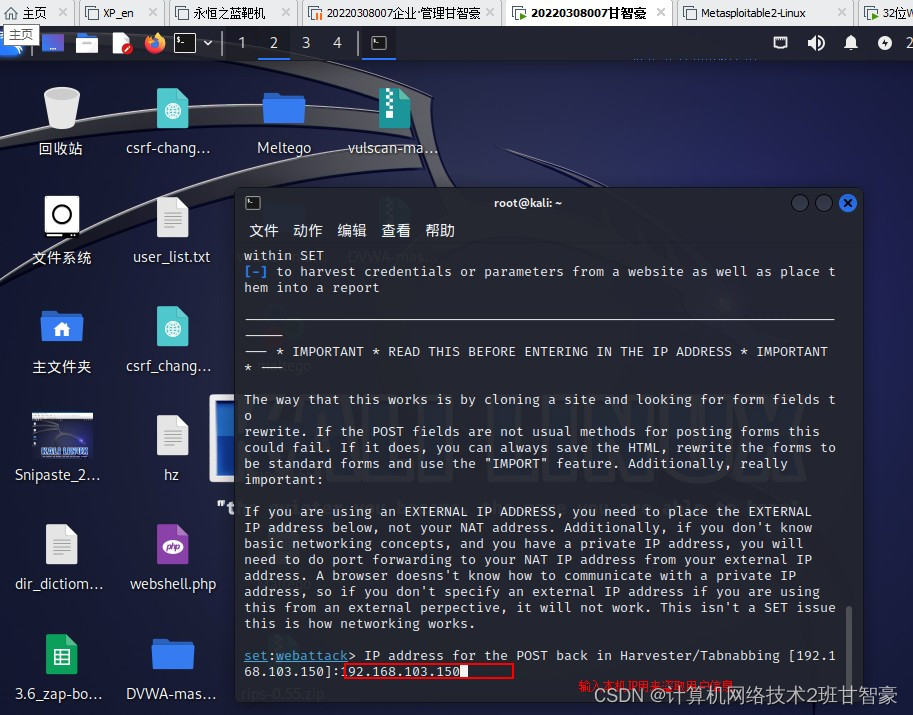
Task: Switch to workspace 1
Action: (x=242, y=43)
